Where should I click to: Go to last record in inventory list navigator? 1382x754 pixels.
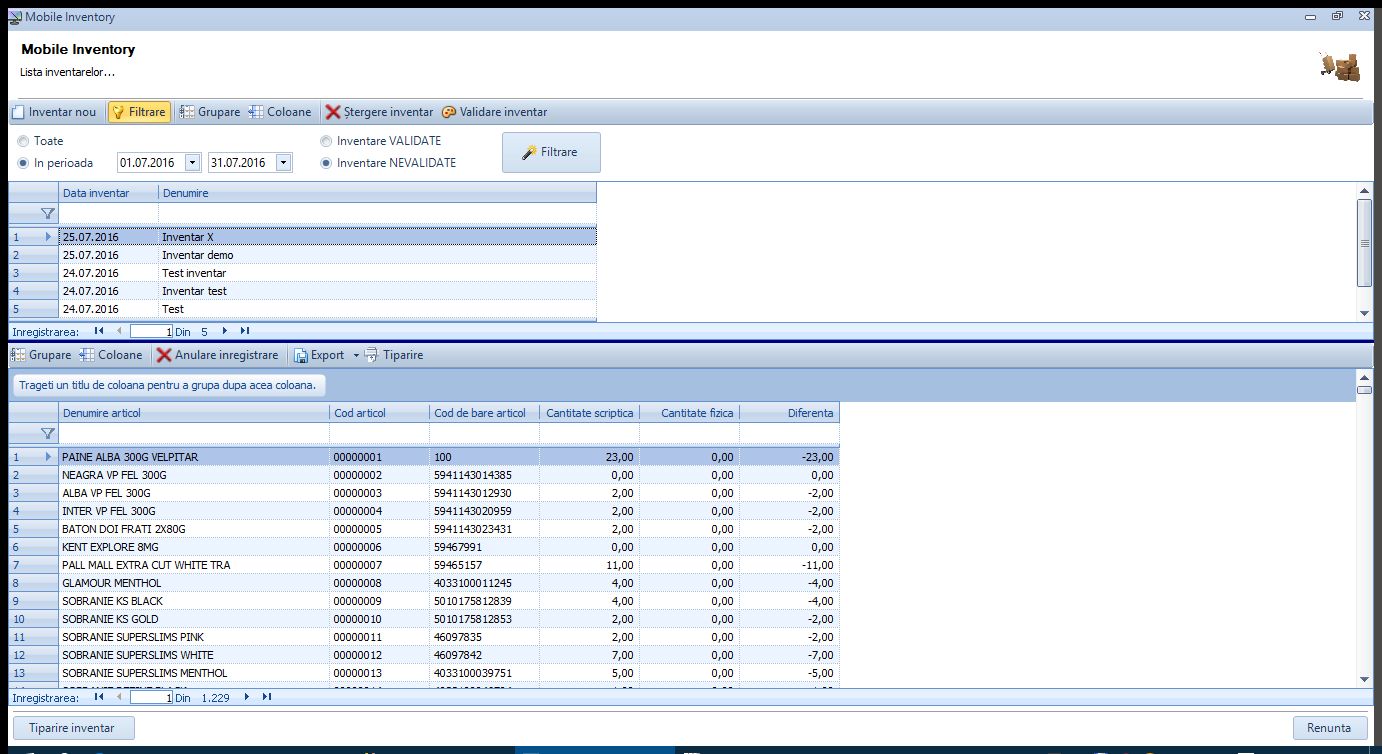pyautogui.click(x=245, y=330)
